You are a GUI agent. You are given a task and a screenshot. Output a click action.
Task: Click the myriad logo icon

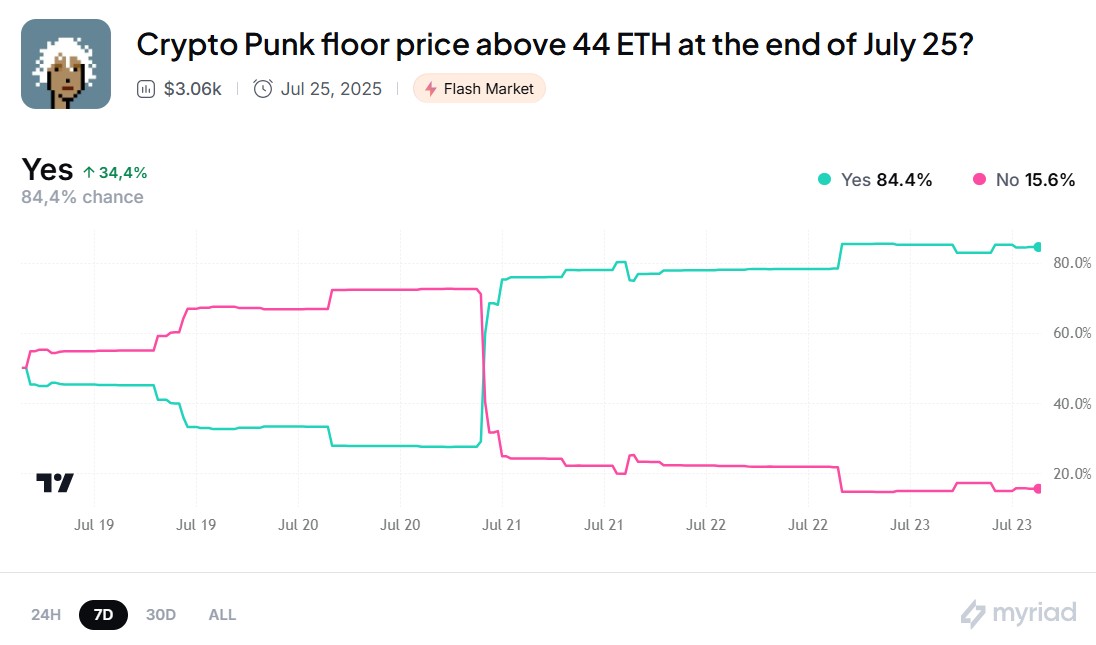[x=971, y=613]
